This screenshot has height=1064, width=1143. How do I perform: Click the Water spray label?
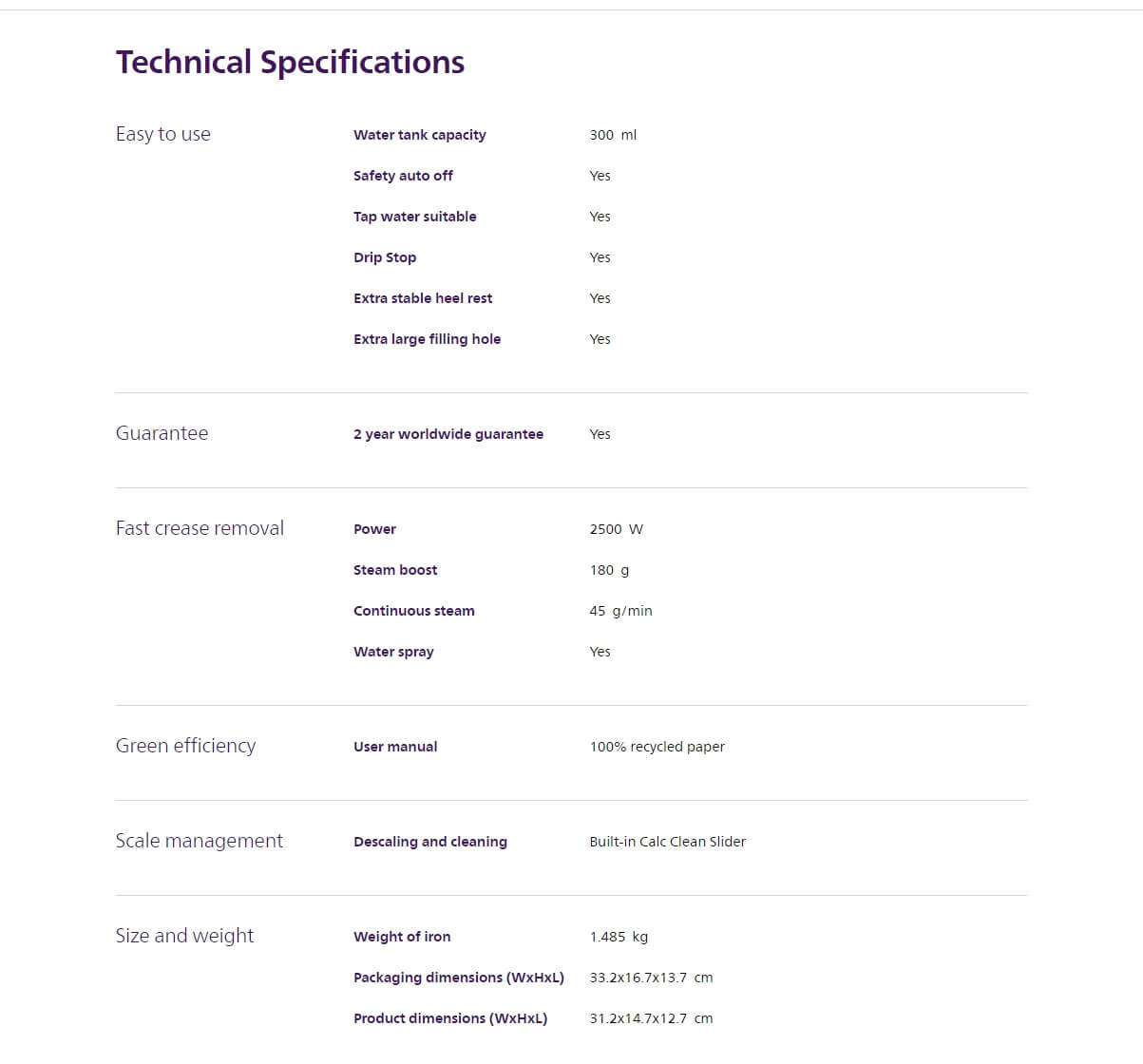pyautogui.click(x=393, y=652)
